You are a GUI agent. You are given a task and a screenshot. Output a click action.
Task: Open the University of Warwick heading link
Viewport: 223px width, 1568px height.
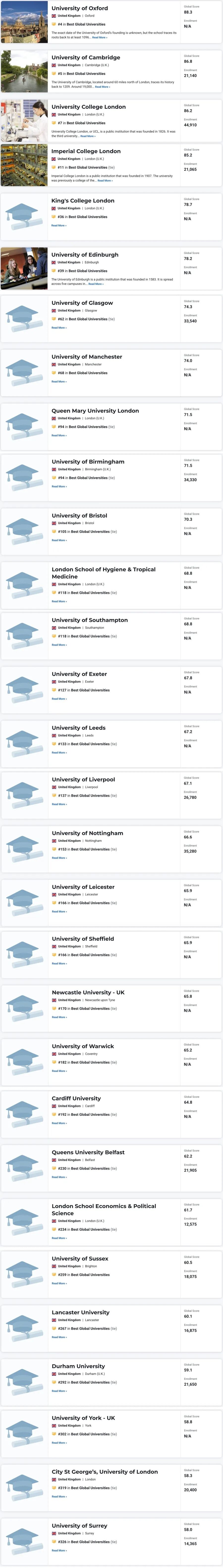tap(83, 1046)
